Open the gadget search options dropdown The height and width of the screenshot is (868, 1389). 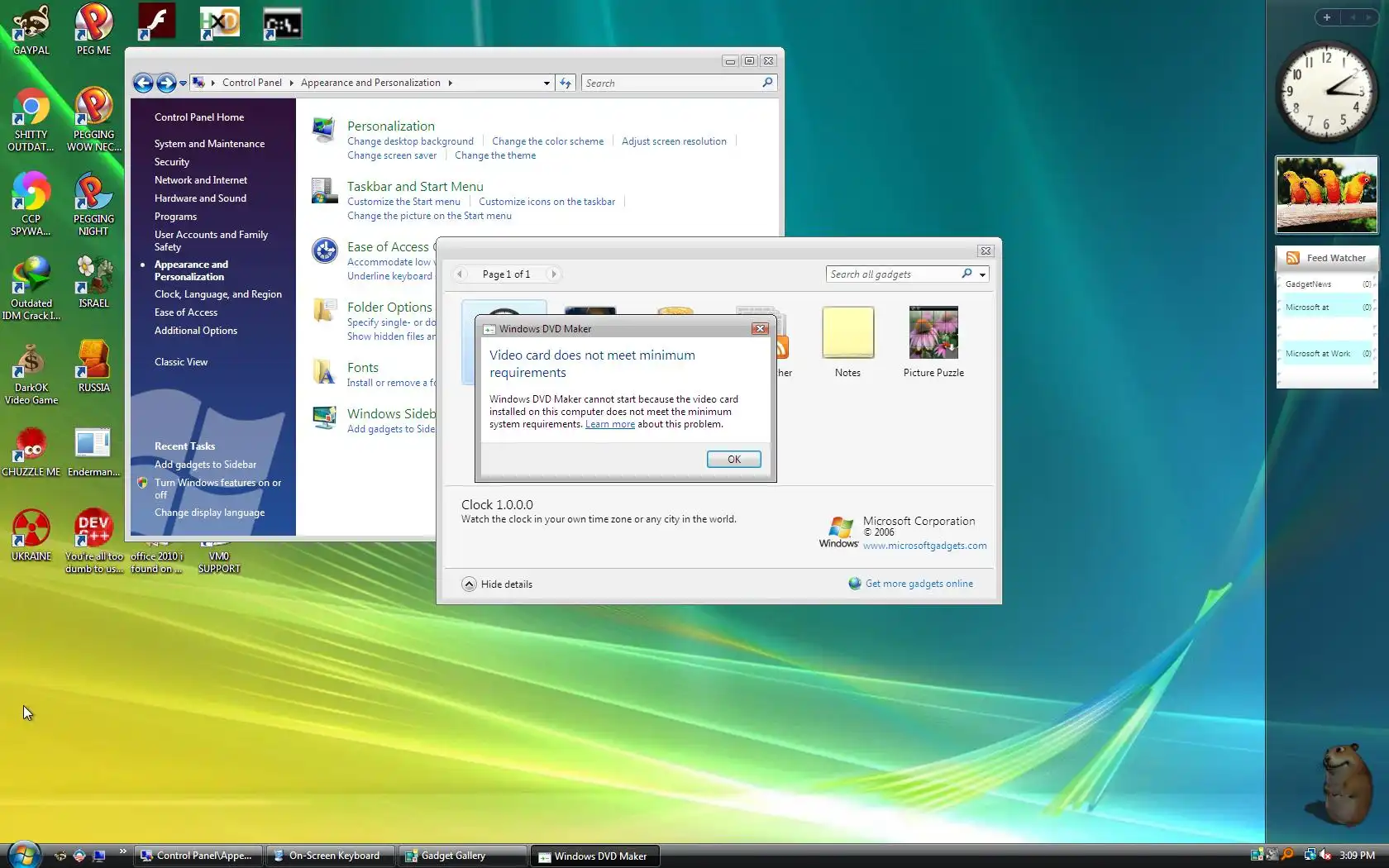coord(982,274)
